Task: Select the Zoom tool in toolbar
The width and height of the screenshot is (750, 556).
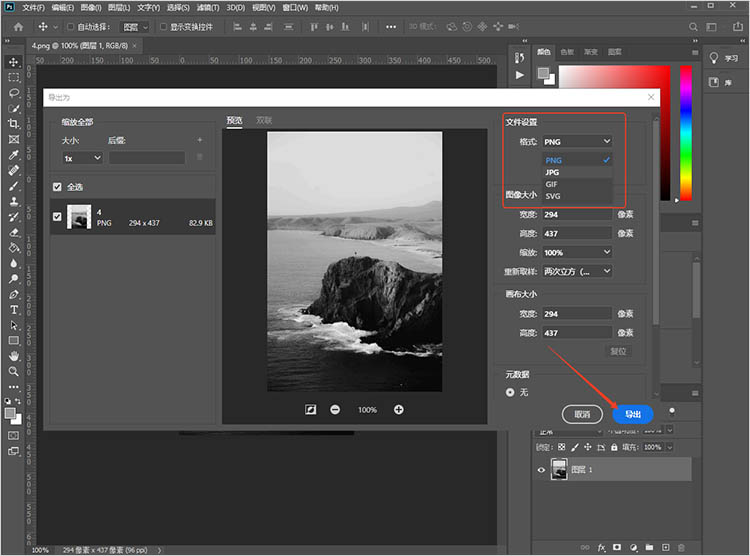Action: pos(13,371)
